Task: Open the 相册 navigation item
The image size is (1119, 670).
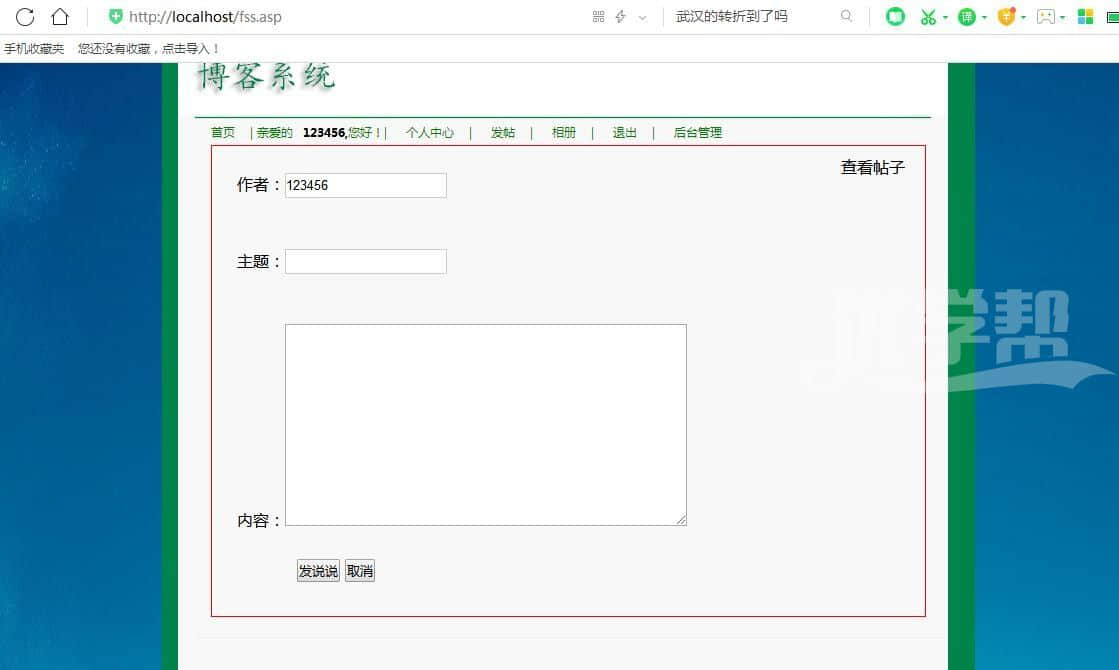Action: [564, 133]
